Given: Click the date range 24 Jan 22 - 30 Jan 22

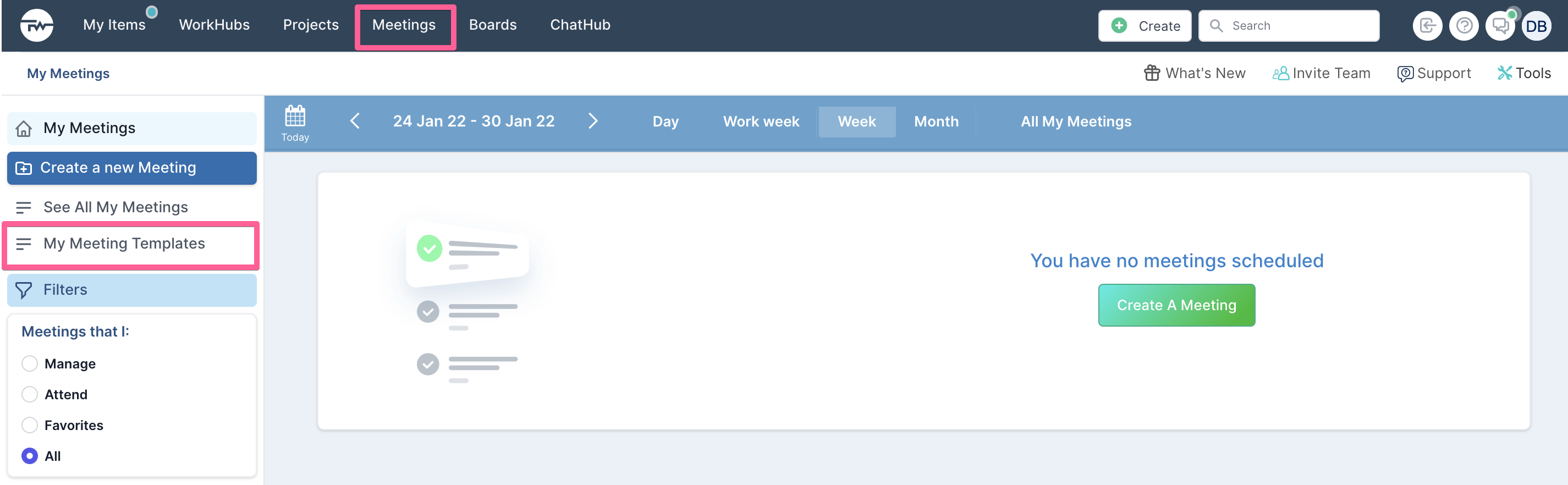Looking at the screenshot, I should (x=474, y=121).
